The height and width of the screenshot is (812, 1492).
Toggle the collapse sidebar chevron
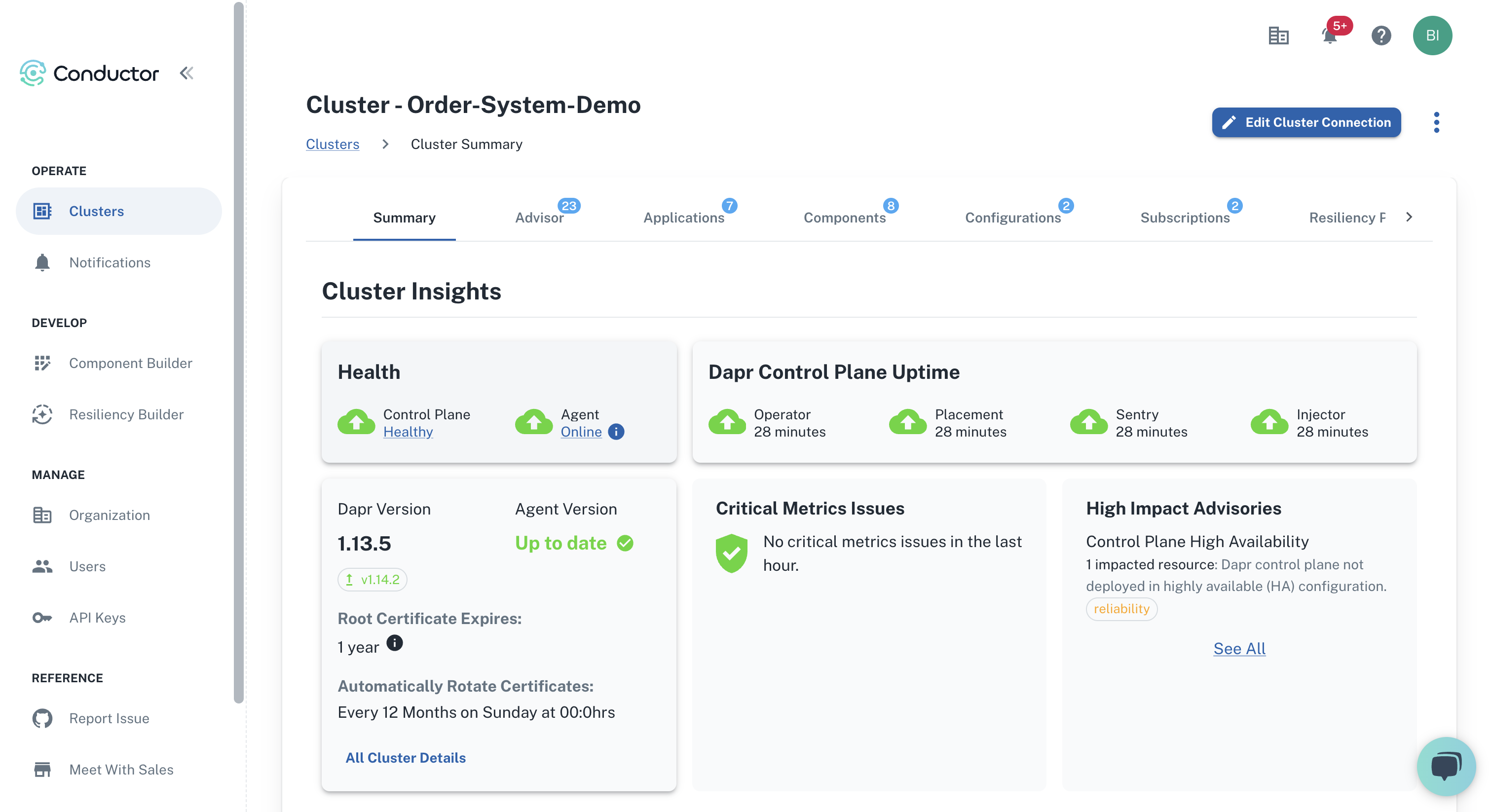coord(187,71)
